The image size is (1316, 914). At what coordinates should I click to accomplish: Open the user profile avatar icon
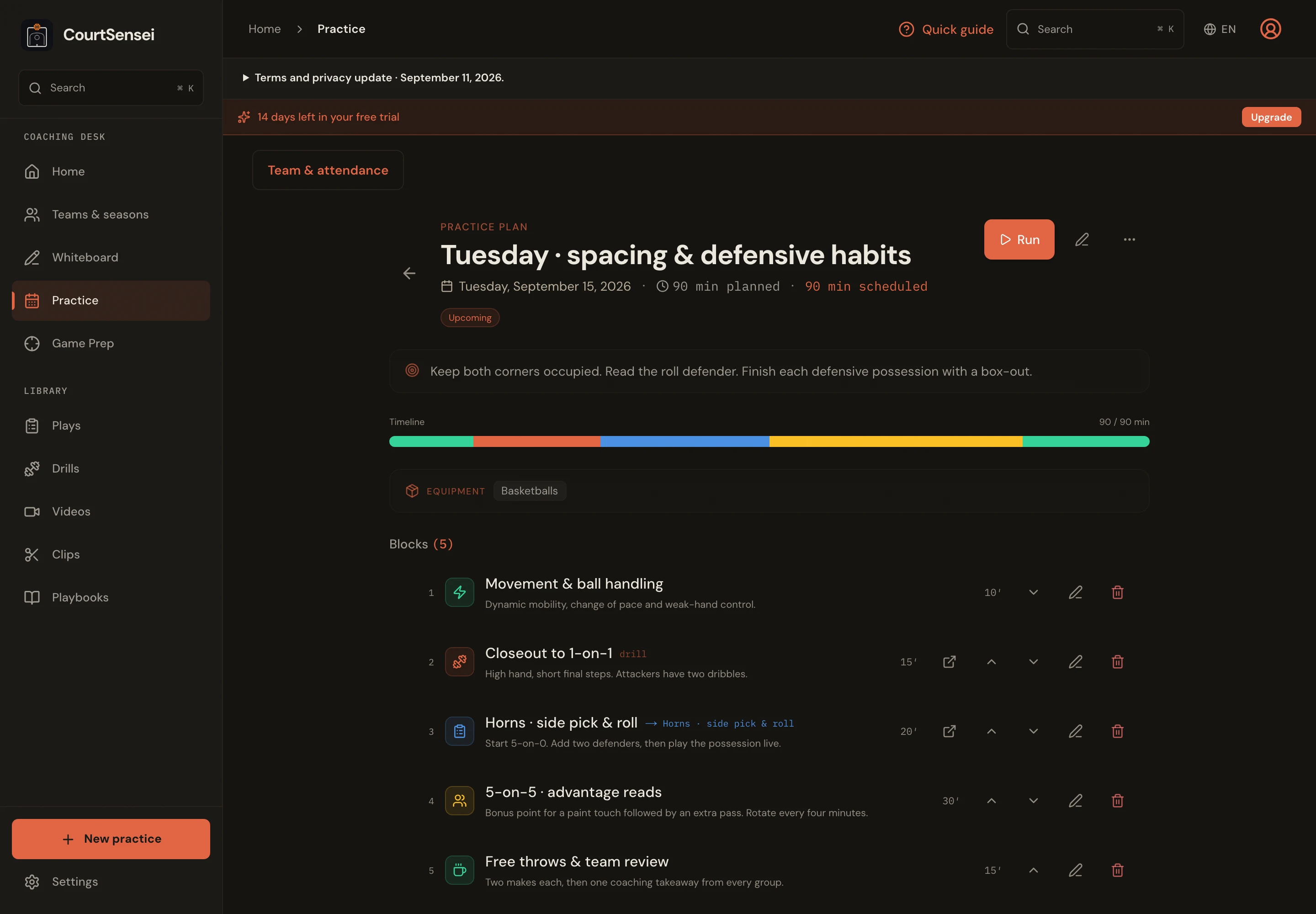[1270, 29]
